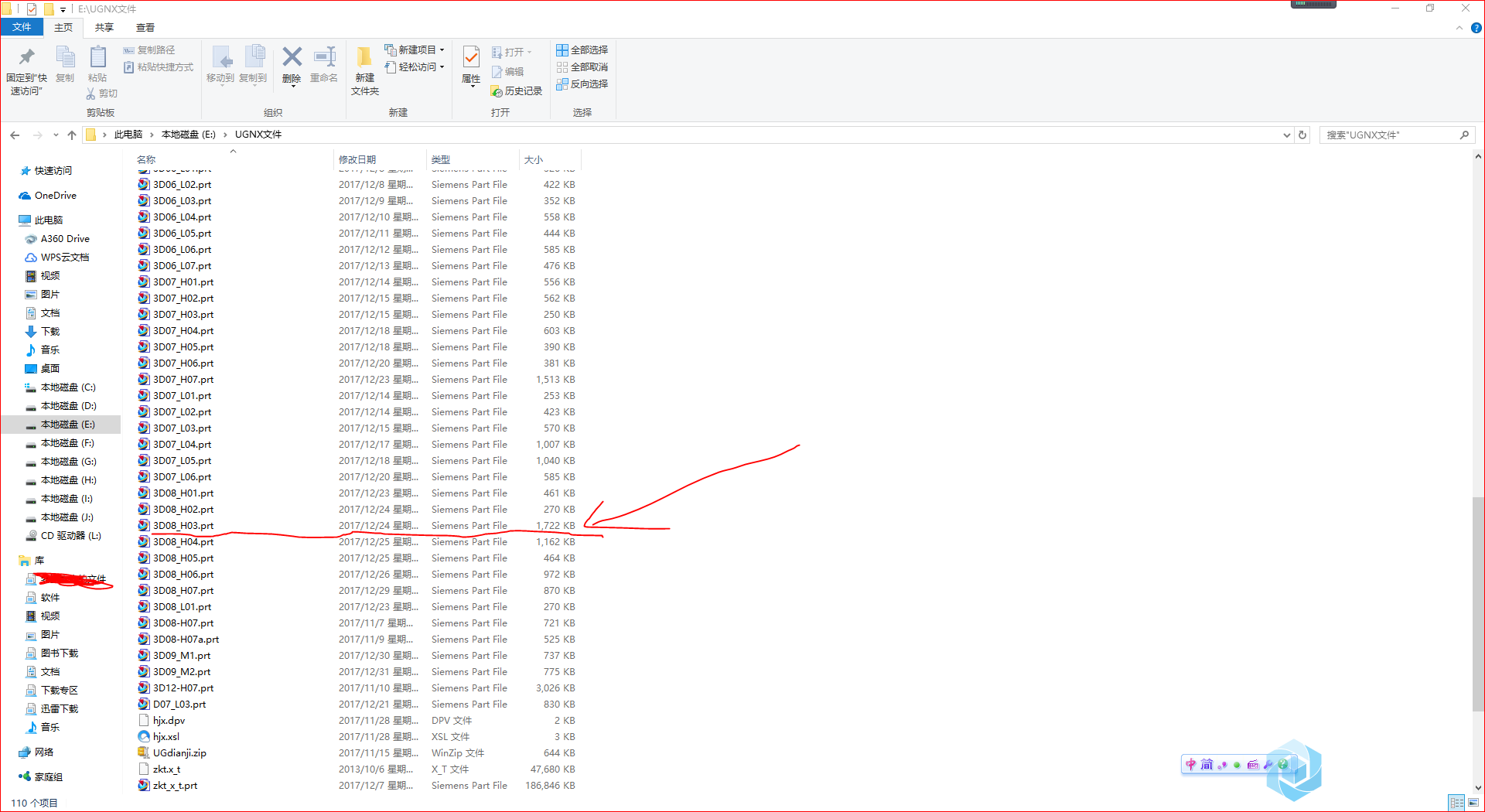This screenshot has width=1485, height=812.
Task: Click the Copy to icon
Action: point(254,58)
